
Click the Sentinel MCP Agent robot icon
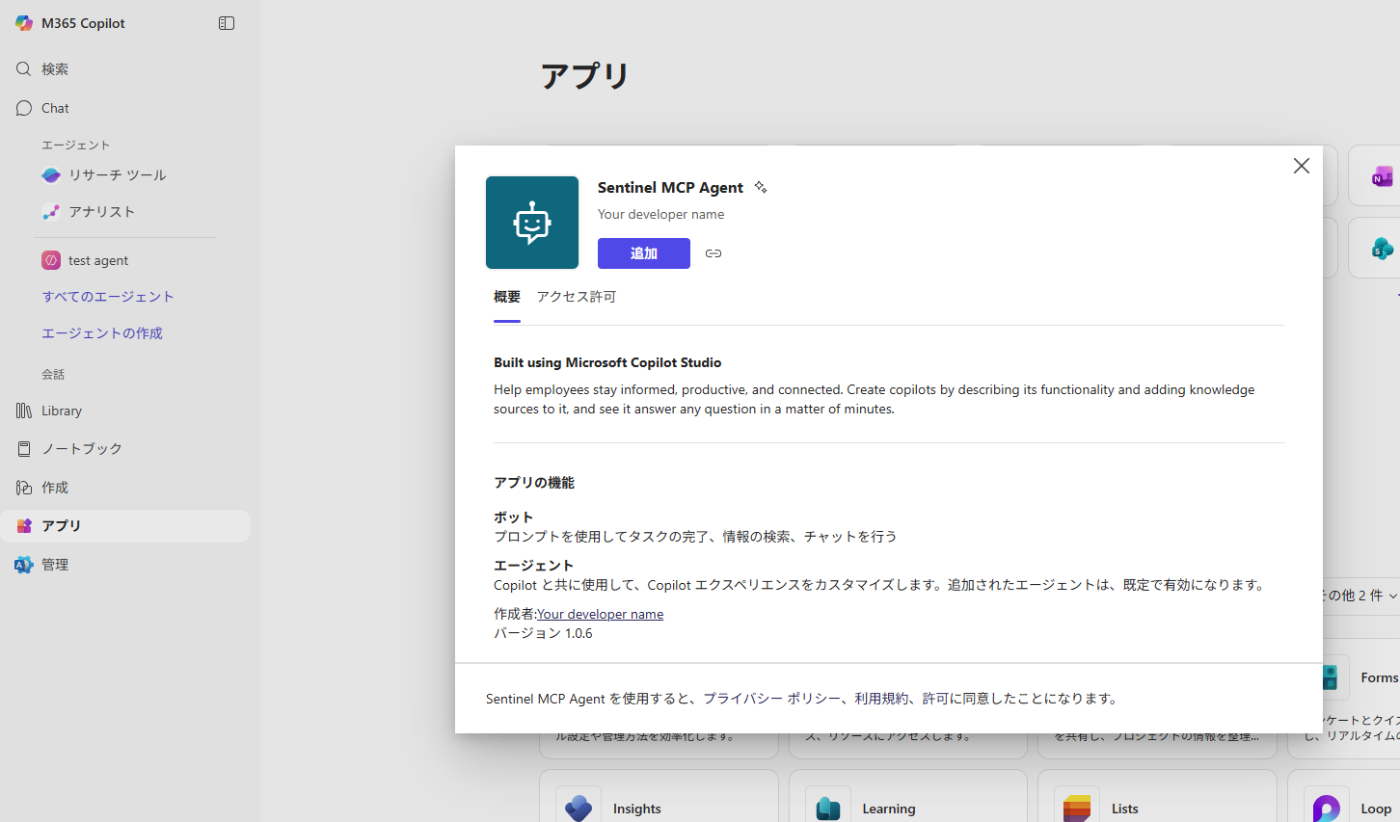(x=532, y=223)
